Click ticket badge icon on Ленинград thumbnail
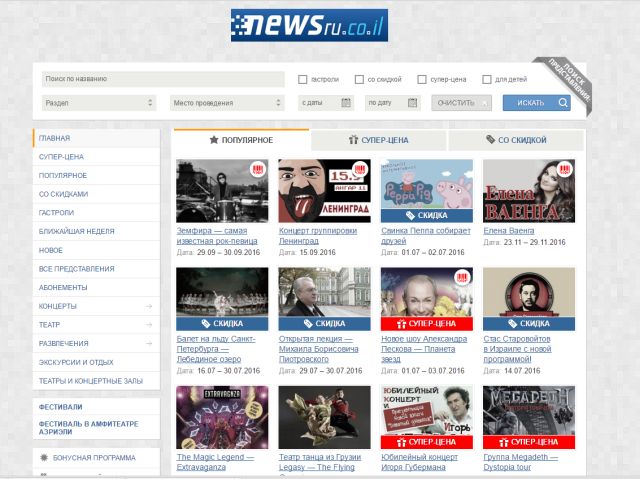 point(360,169)
